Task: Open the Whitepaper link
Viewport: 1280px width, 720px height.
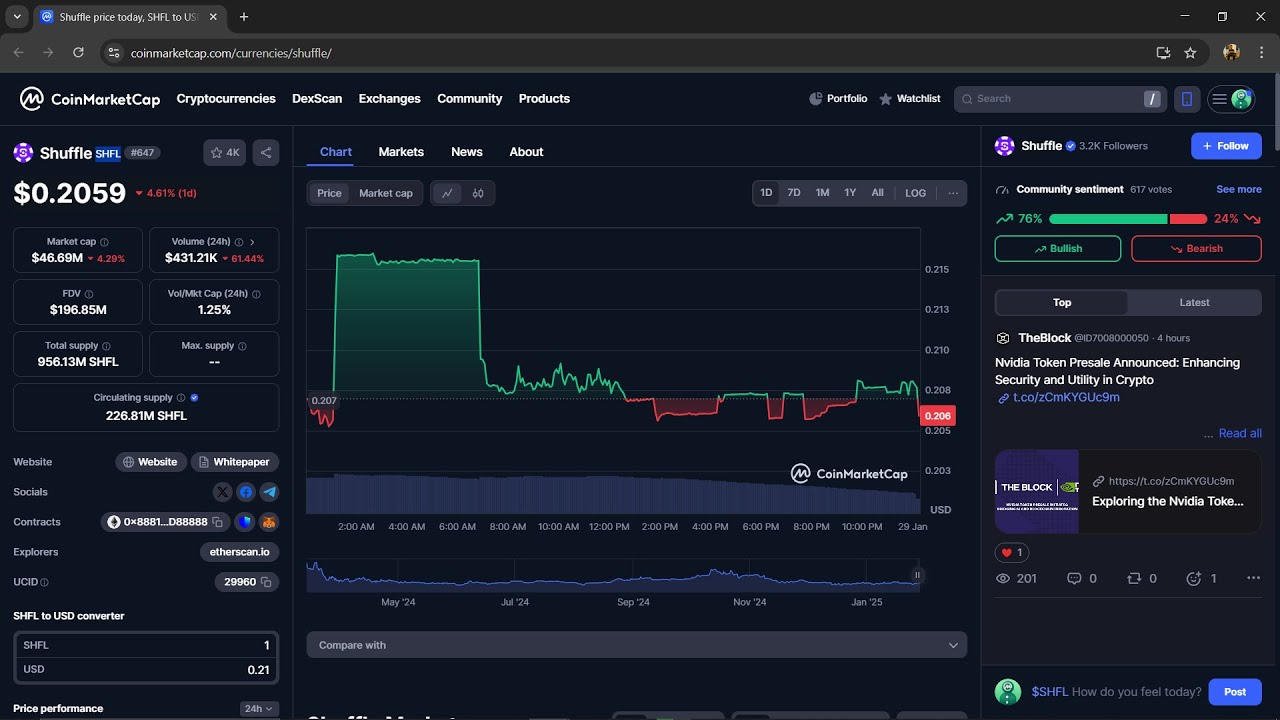Action: tap(234, 462)
